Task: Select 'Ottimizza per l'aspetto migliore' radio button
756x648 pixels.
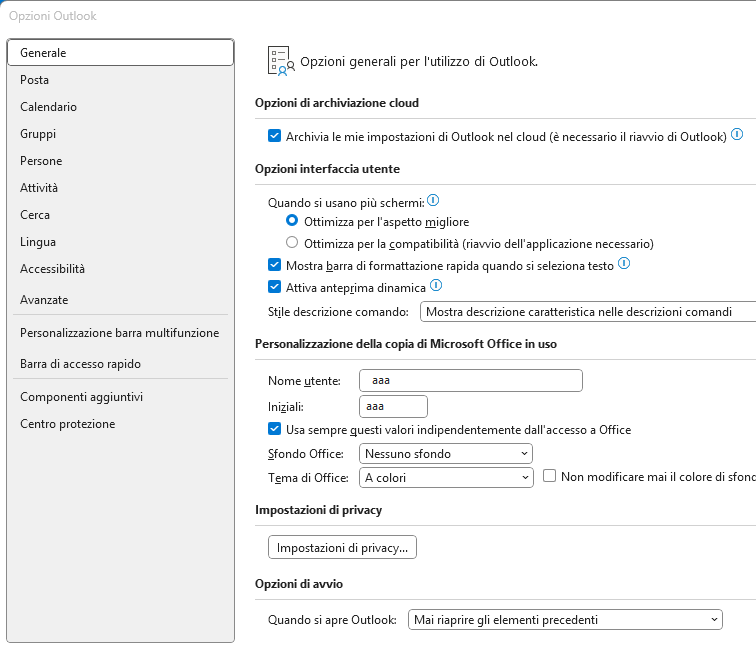Action: click(x=292, y=221)
